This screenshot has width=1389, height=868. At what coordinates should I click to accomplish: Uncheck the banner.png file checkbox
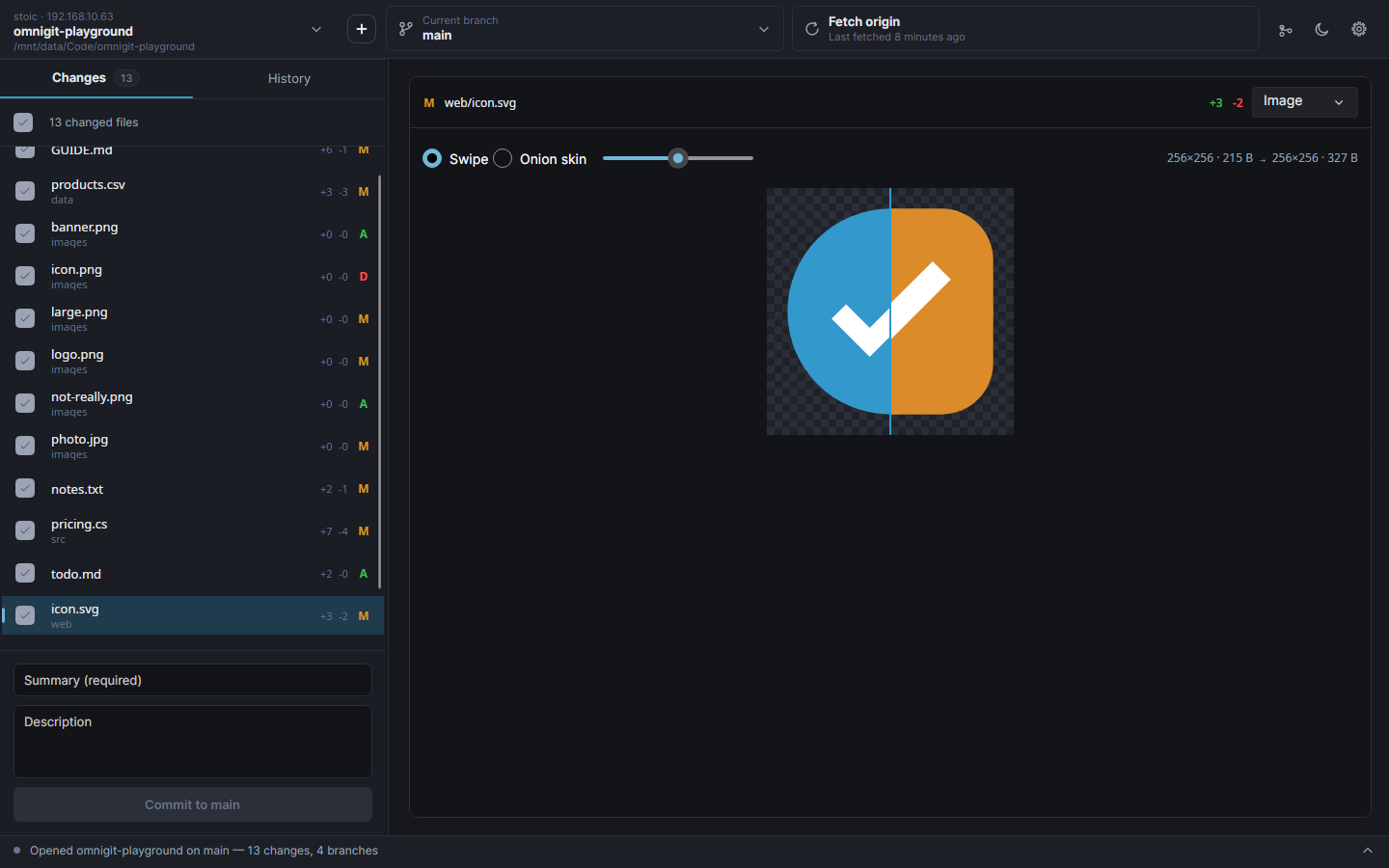coord(25,233)
